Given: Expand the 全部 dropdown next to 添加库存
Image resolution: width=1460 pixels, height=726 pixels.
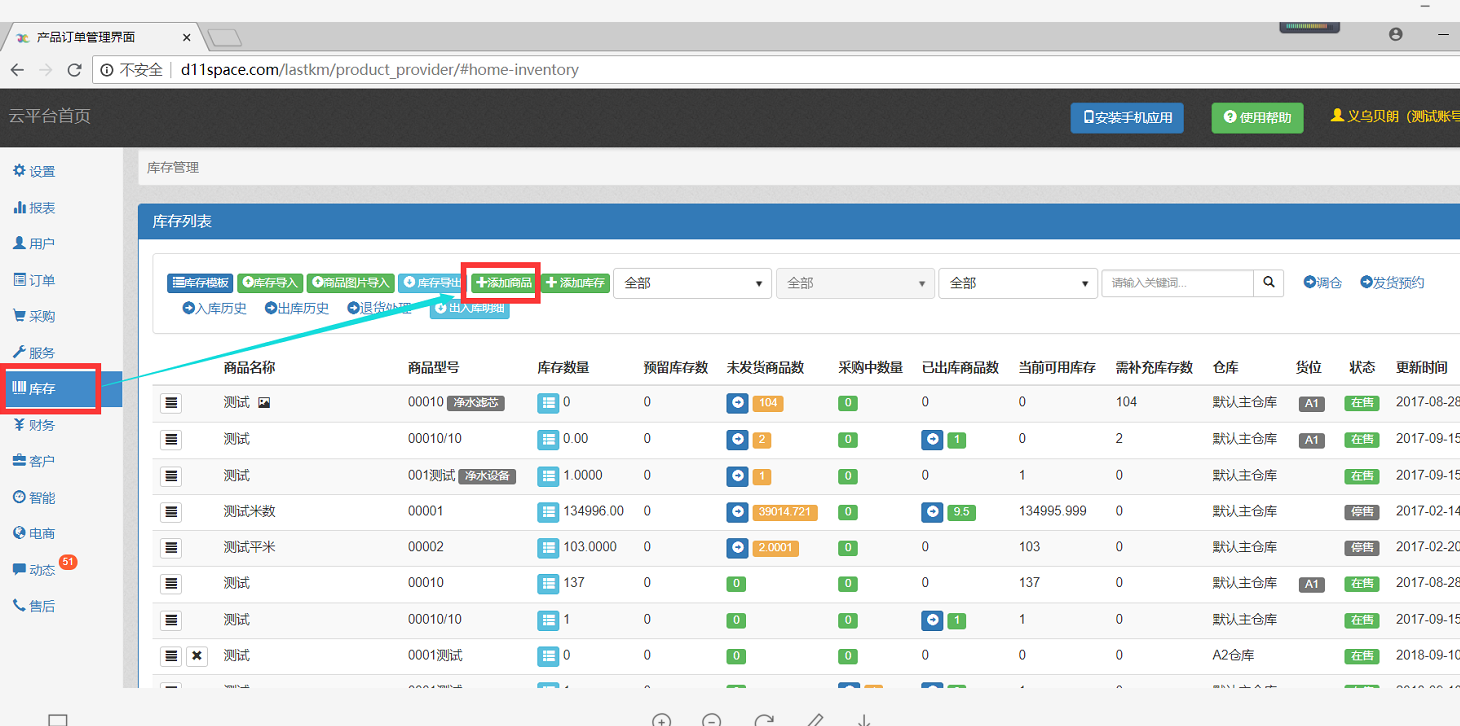Looking at the screenshot, I should [693, 283].
